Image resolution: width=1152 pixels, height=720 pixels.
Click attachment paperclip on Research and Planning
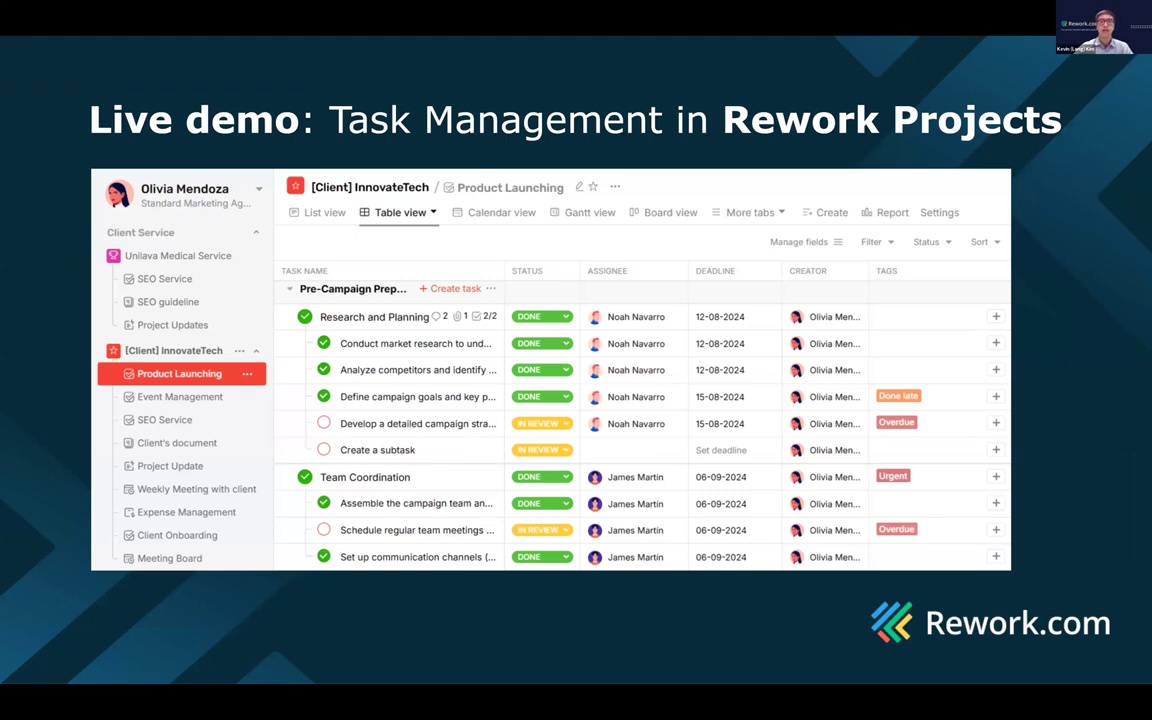457,317
